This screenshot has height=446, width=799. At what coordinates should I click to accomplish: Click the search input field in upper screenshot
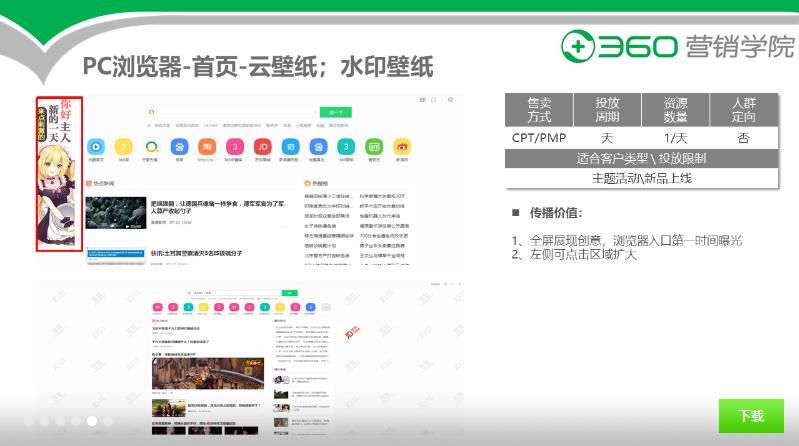(x=233, y=112)
